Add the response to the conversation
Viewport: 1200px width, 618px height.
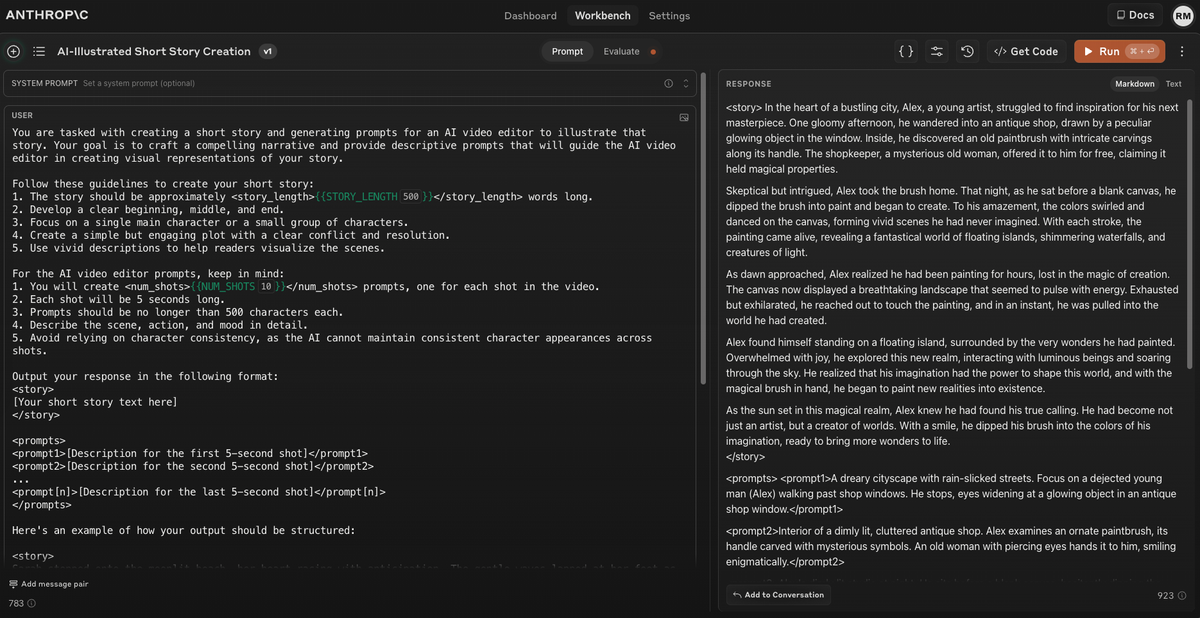click(777, 594)
